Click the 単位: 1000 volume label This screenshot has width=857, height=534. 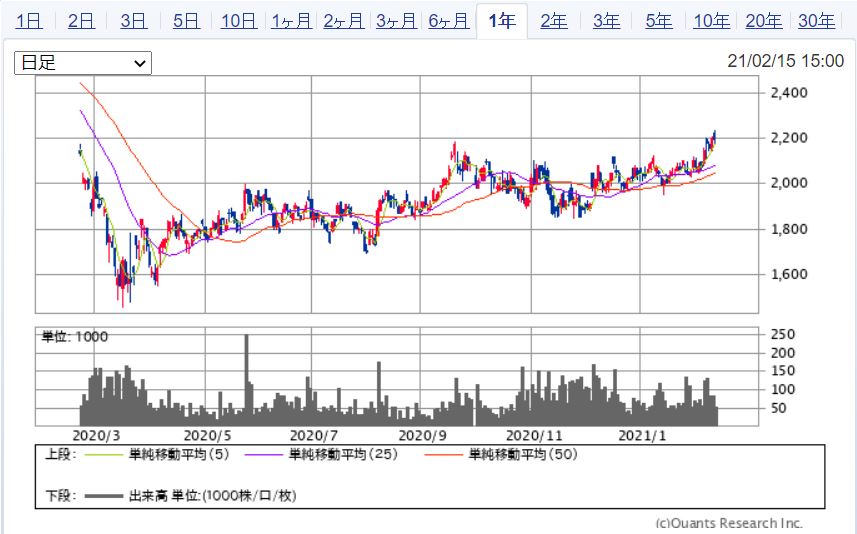click(x=75, y=336)
